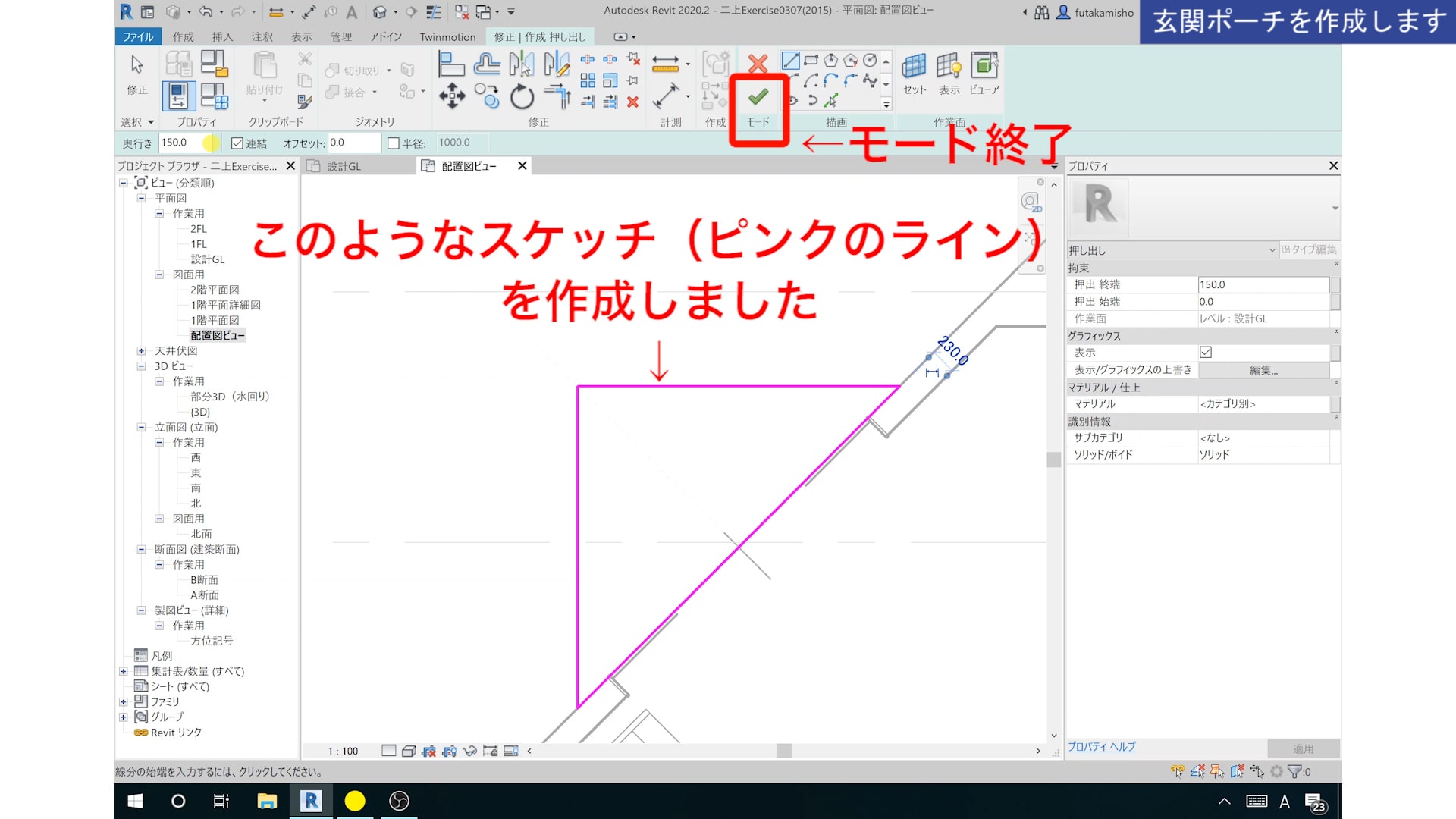Select the Rotate tool
Image resolution: width=1456 pixels, height=819 pixels.
click(522, 96)
